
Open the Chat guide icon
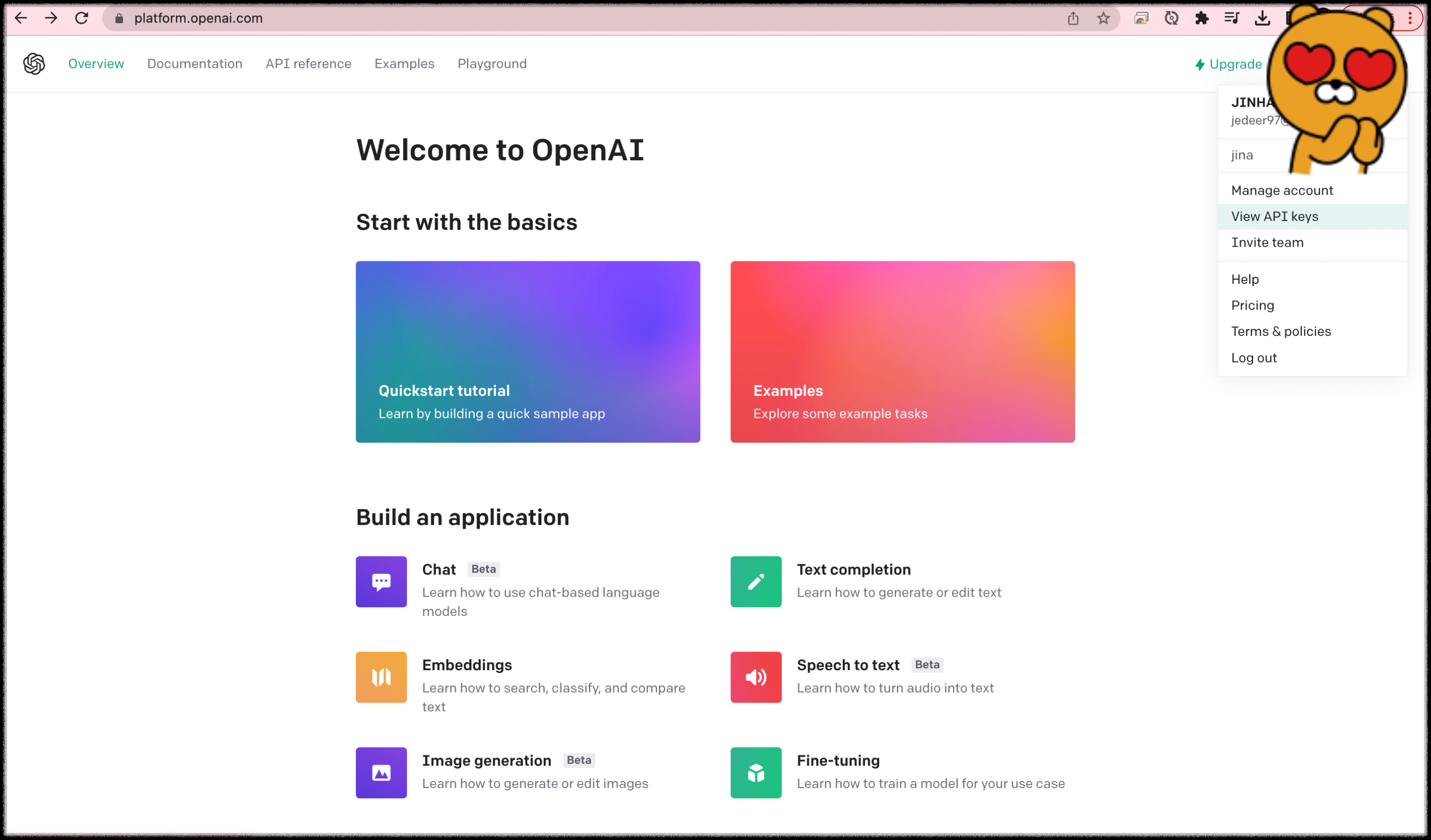(381, 581)
